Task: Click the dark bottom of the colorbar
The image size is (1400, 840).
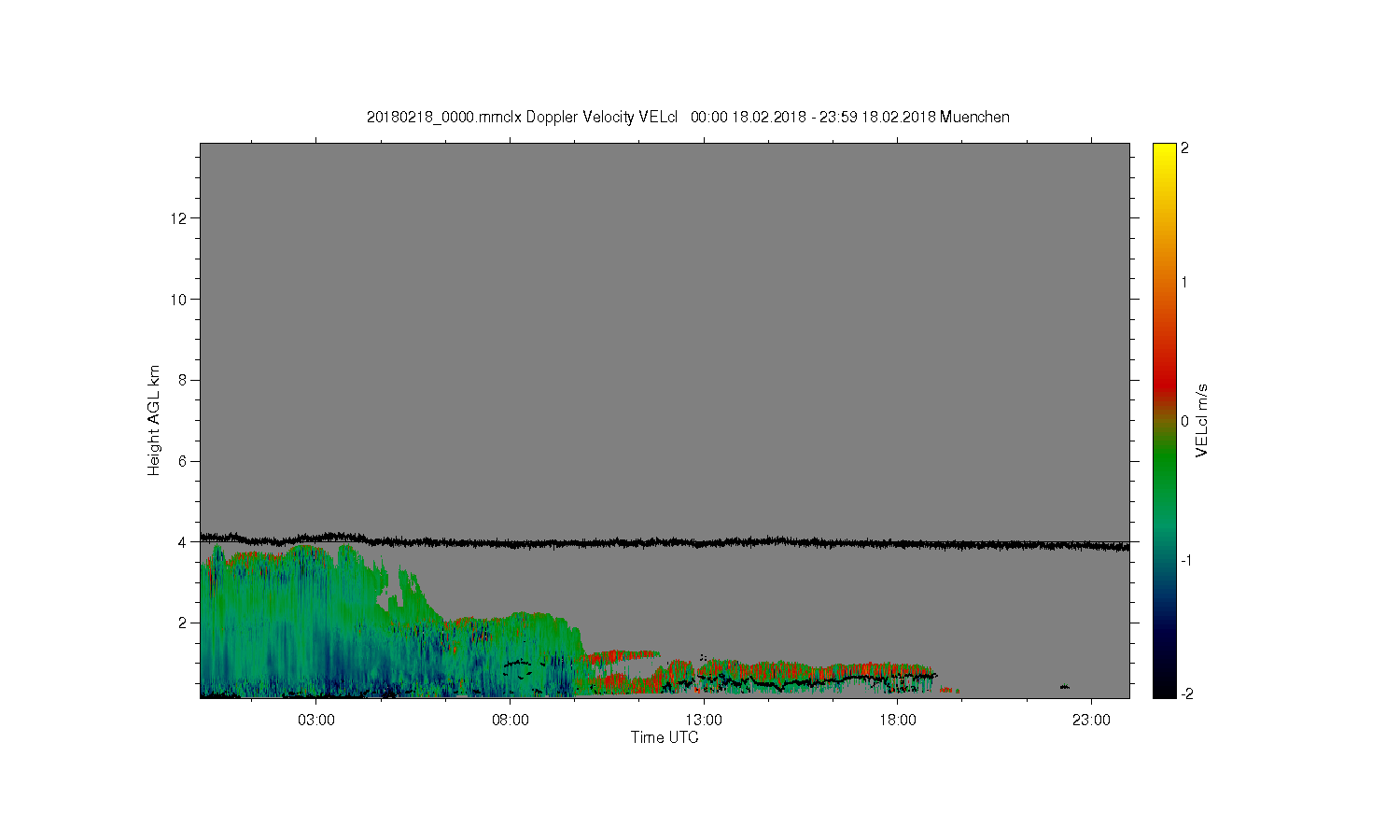Action: click(x=1164, y=686)
